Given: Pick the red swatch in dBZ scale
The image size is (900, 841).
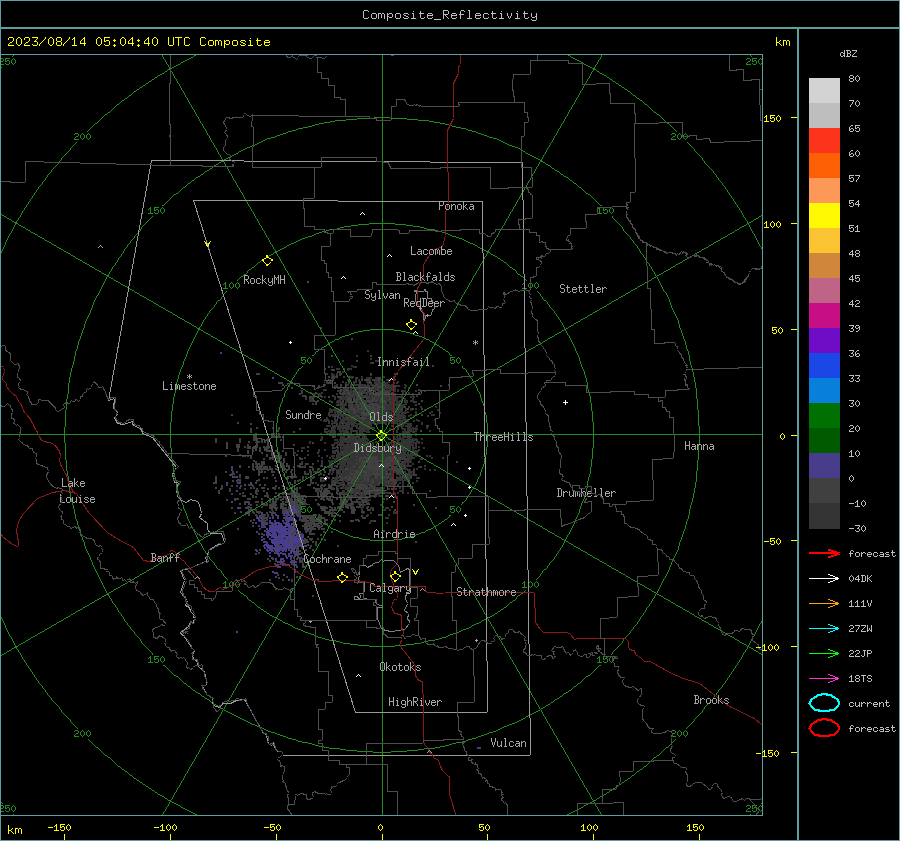Looking at the screenshot, I should click(x=824, y=140).
